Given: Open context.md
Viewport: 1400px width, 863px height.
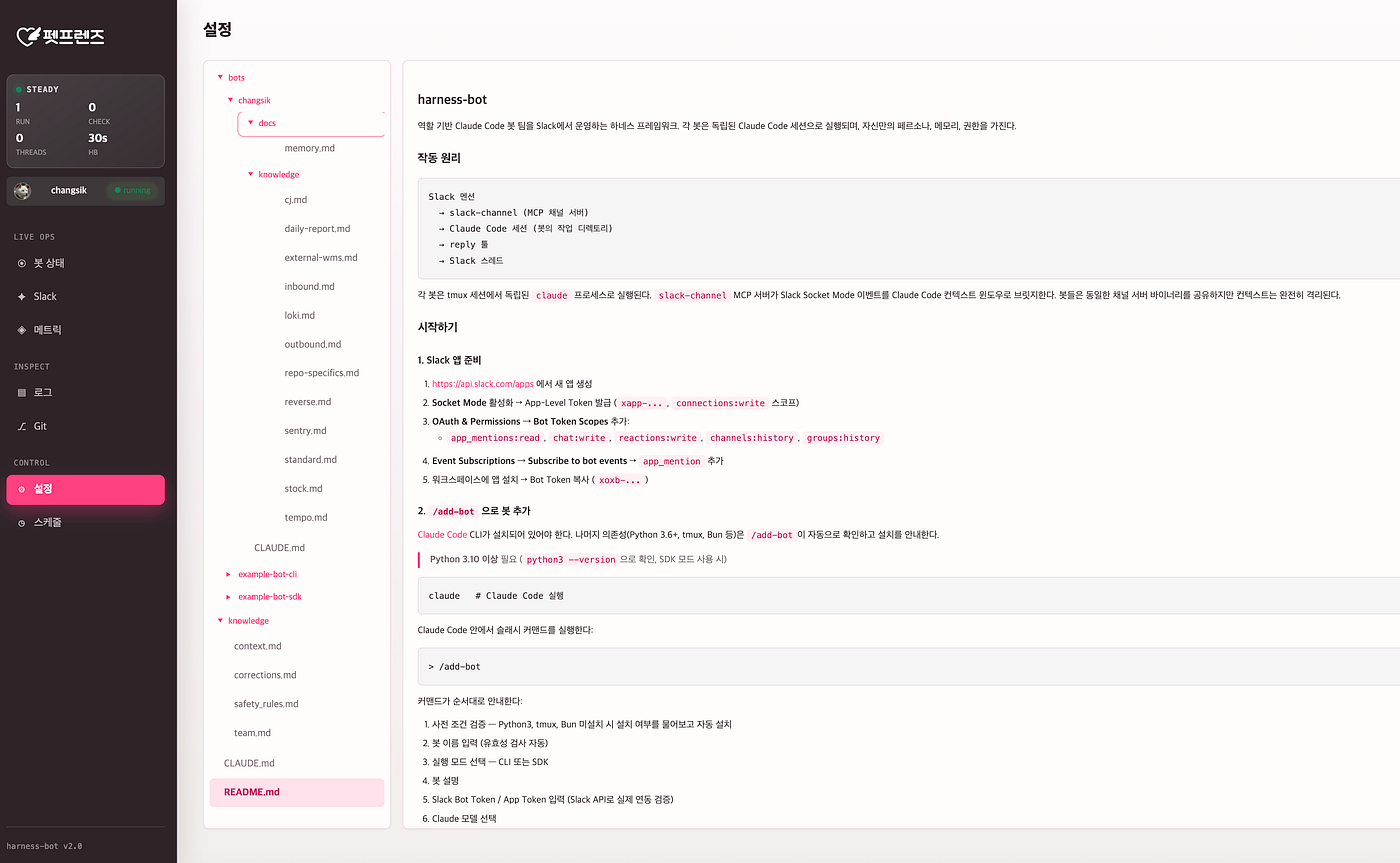Looking at the screenshot, I should [x=258, y=646].
